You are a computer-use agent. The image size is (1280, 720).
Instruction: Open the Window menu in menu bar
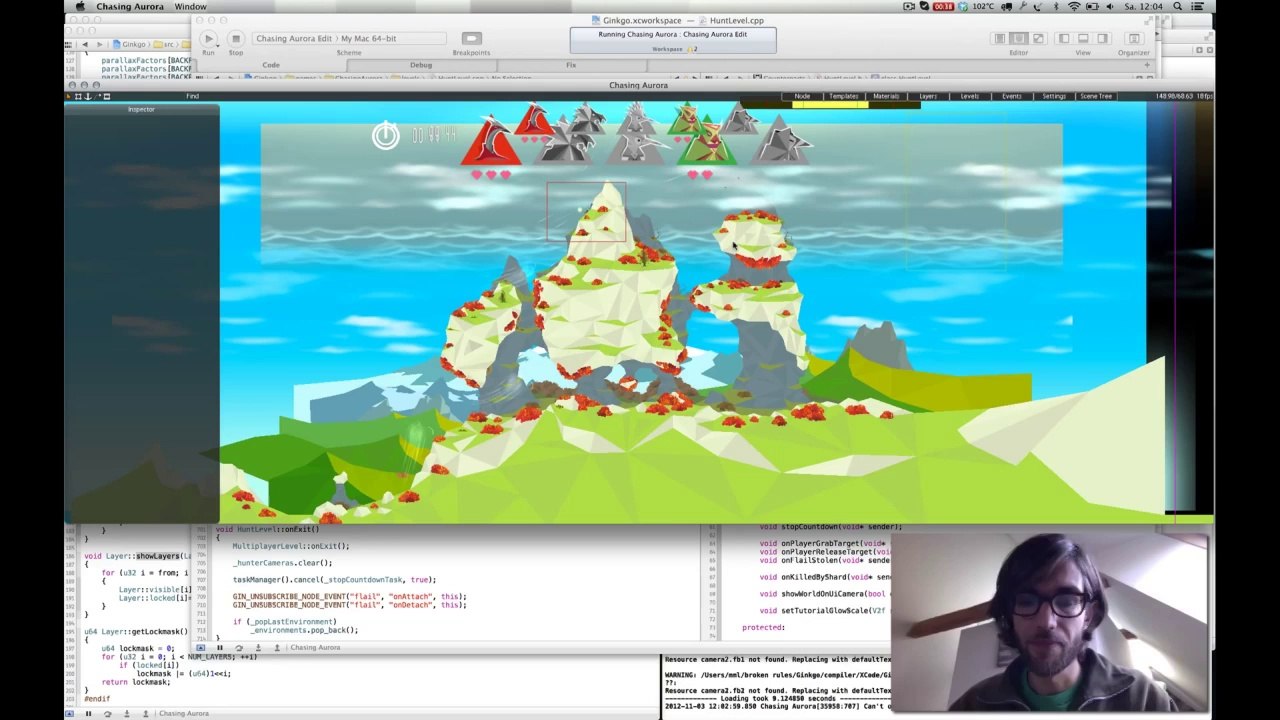tap(190, 6)
